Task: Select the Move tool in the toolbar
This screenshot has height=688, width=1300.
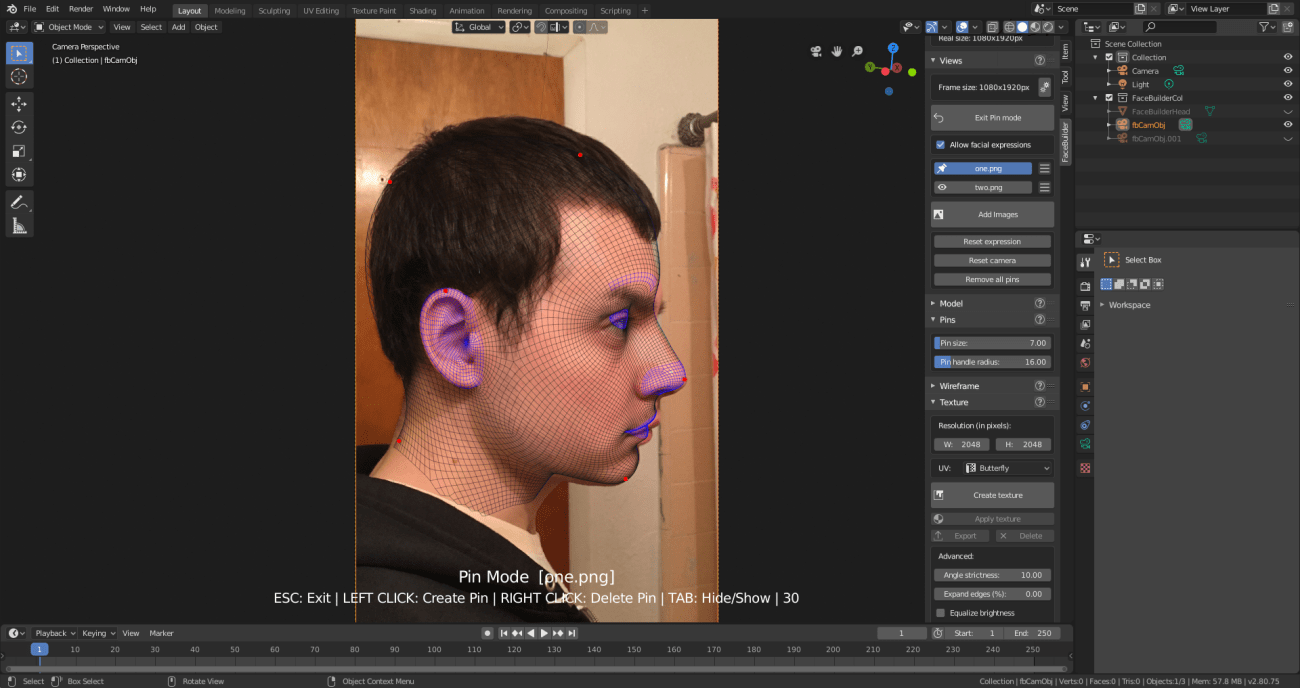Action: click(x=19, y=104)
